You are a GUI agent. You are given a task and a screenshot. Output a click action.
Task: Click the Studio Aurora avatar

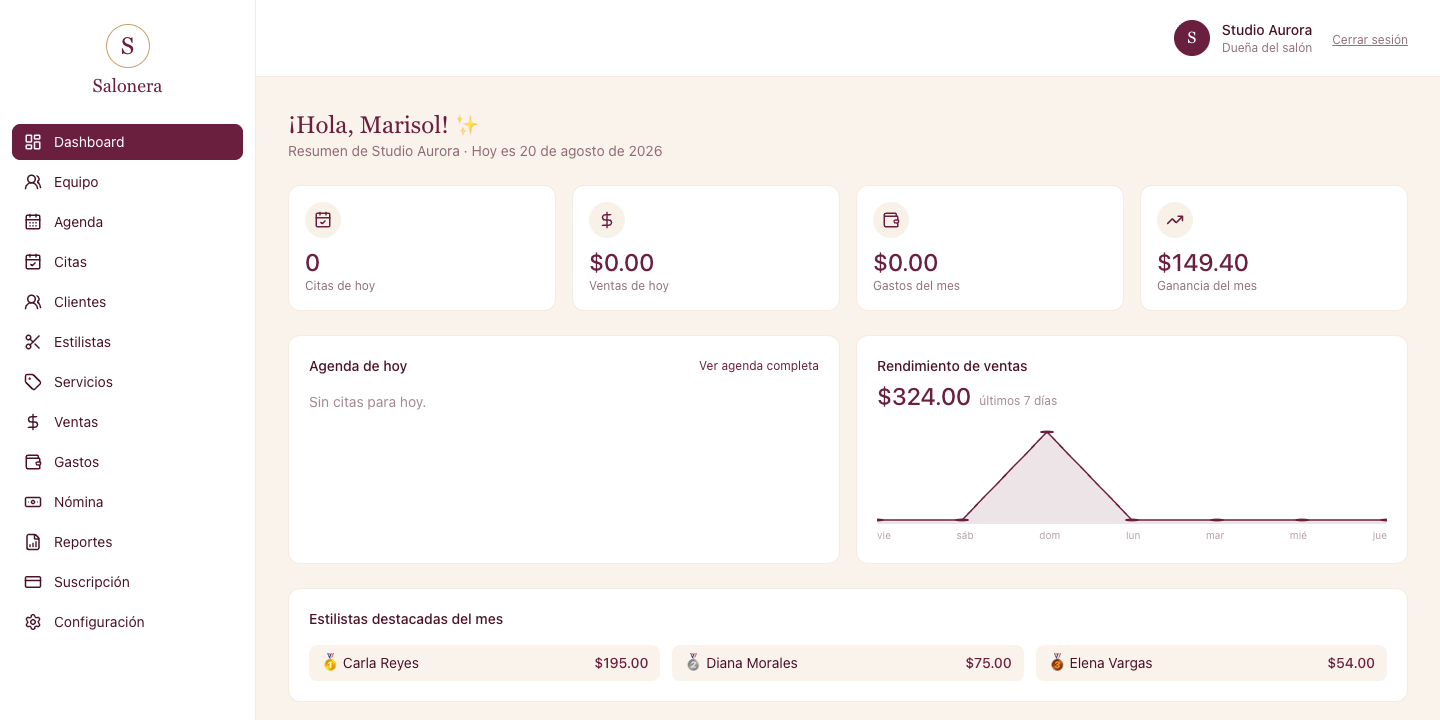1192,38
